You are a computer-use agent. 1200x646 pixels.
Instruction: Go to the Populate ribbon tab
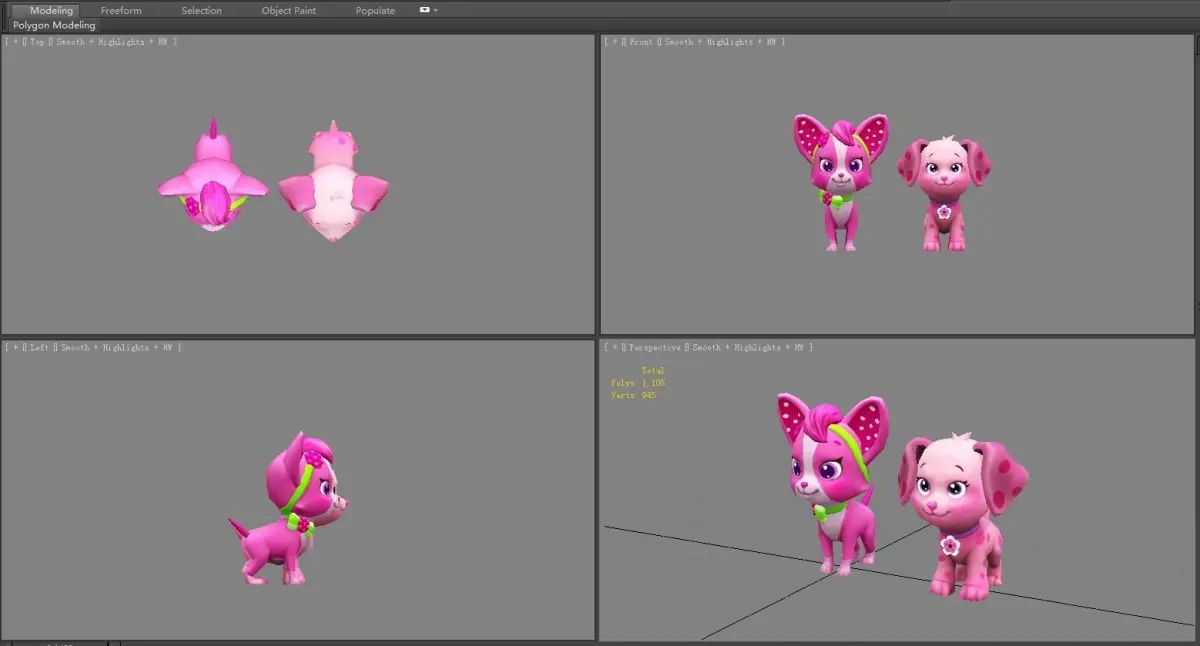point(375,10)
